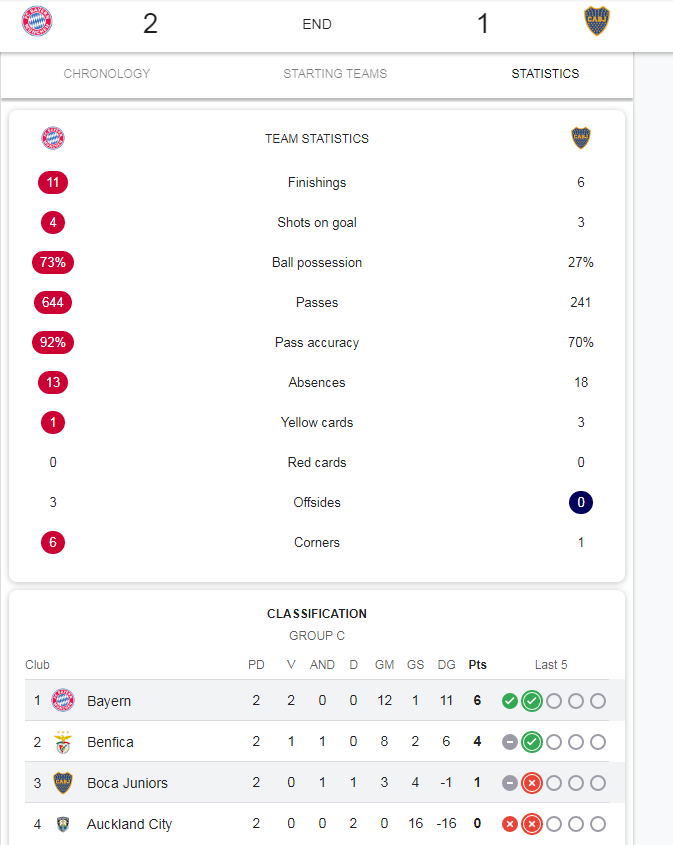Click Boca Juniors crest in Team Statistics panel
This screenshot has width=673, height=845.
click(x=581, y=138)
